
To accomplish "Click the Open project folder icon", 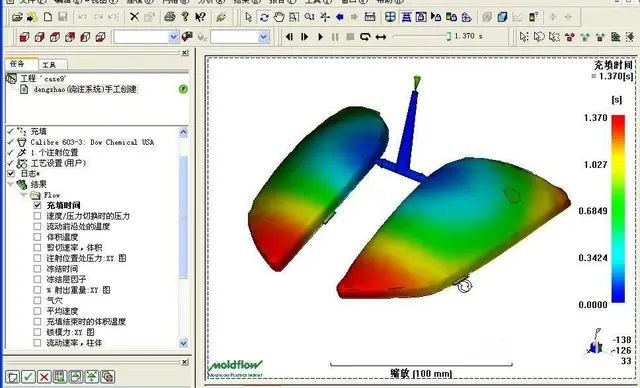I will 17,17.
